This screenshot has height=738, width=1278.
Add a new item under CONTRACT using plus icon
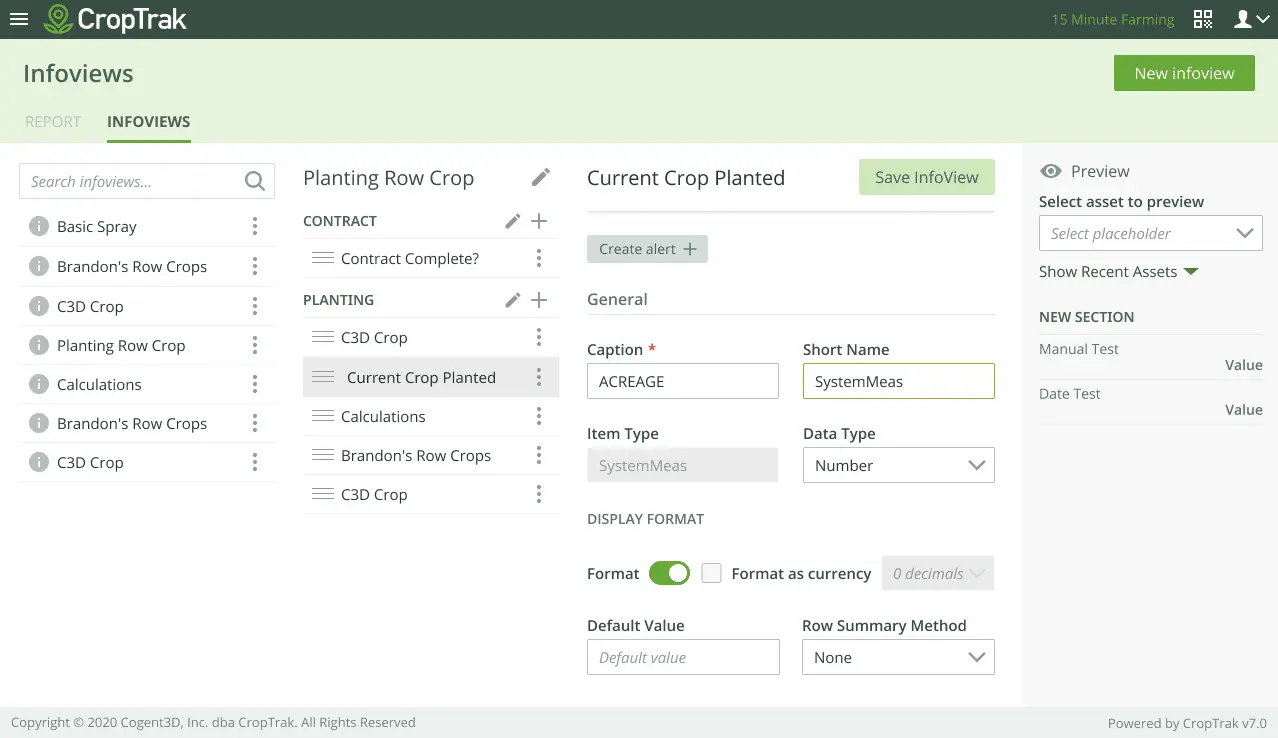(539, 221)
